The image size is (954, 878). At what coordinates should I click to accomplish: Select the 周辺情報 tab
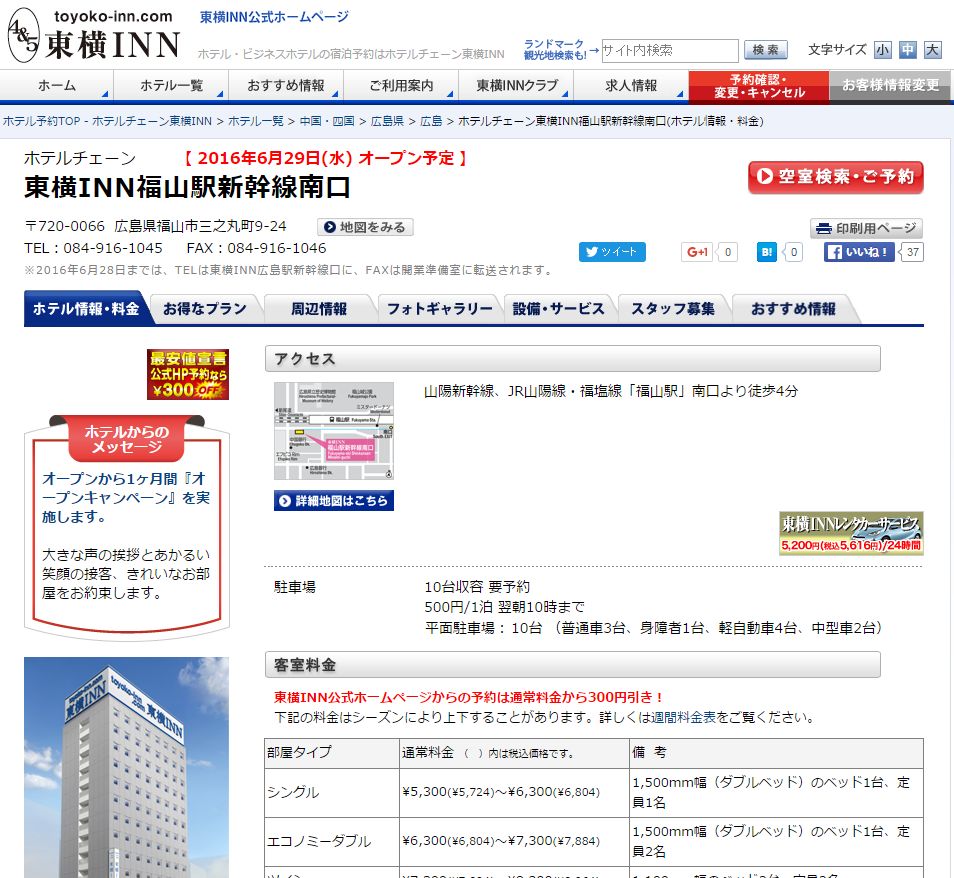point(319,308)
